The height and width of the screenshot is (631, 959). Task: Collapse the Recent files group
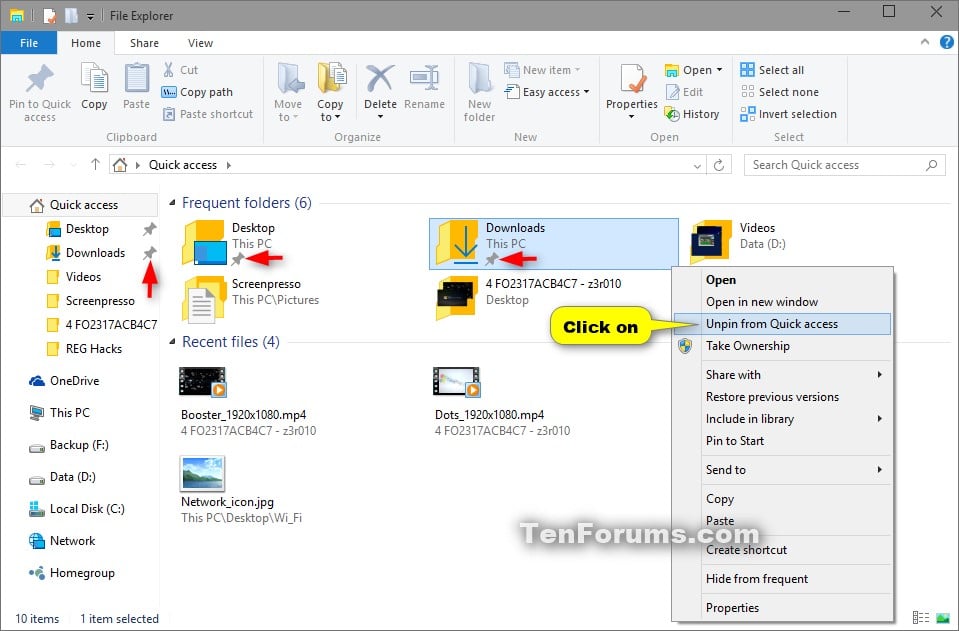[172, 341]
